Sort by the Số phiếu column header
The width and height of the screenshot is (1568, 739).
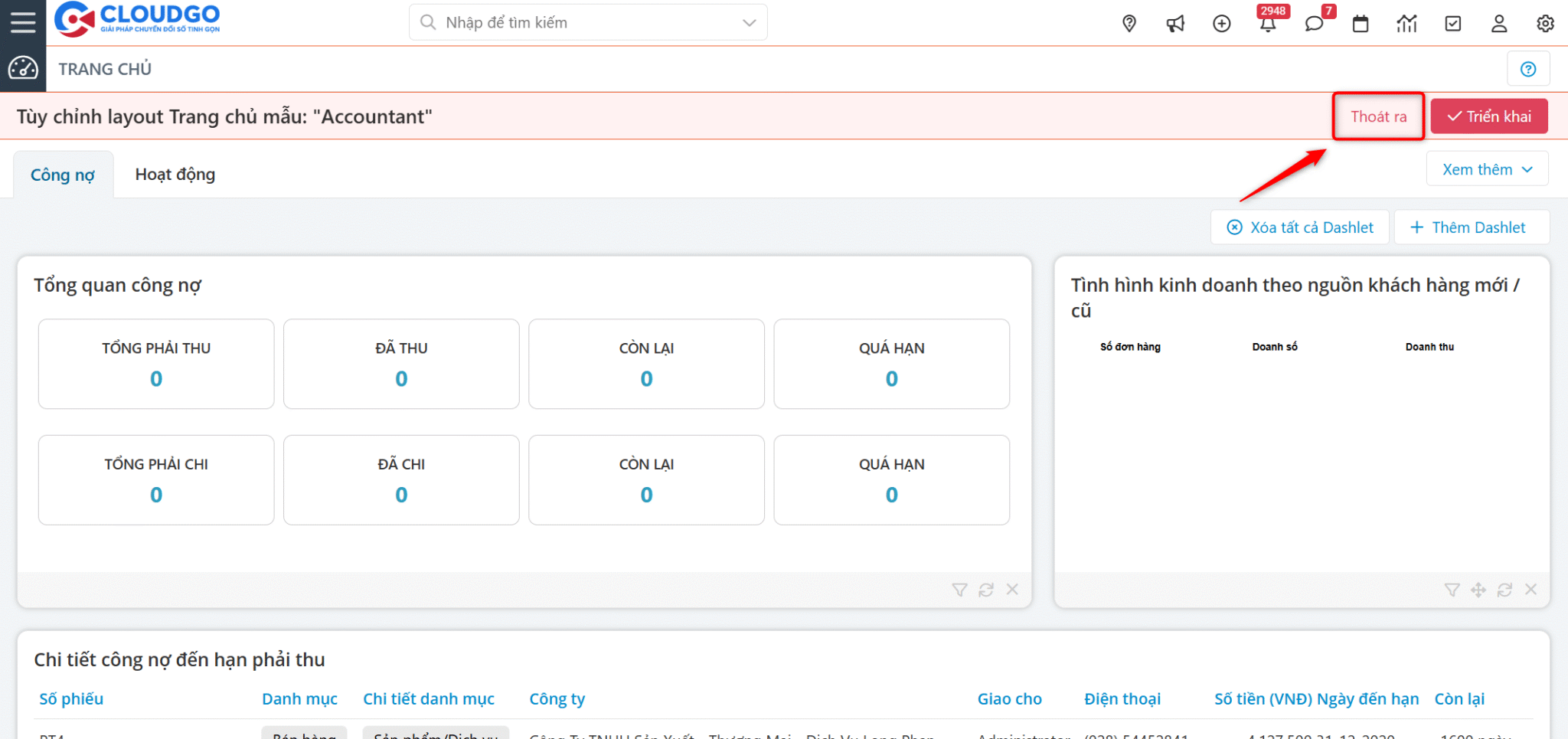[x=71, y=698]
